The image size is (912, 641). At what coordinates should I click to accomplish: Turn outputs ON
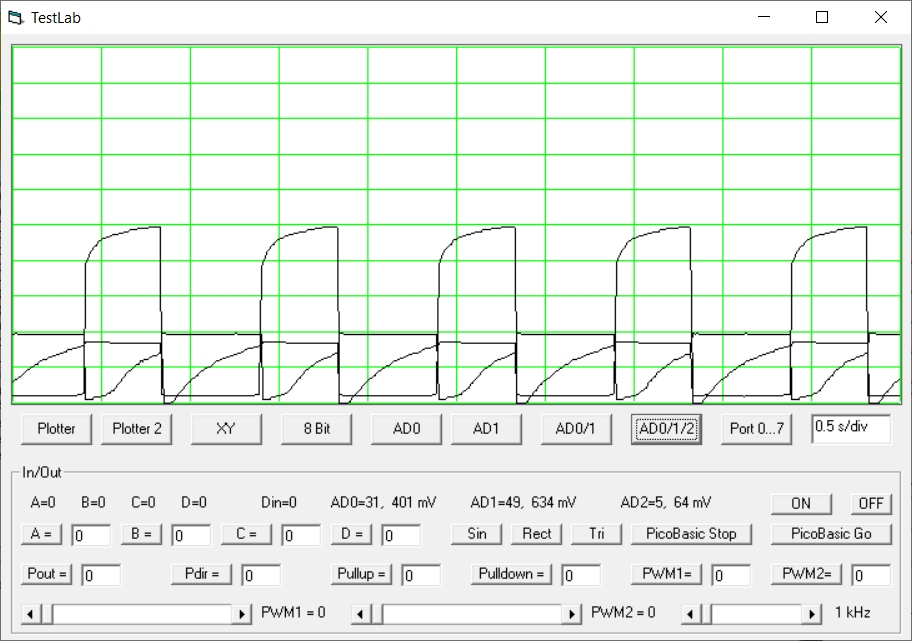pos(800,503)
